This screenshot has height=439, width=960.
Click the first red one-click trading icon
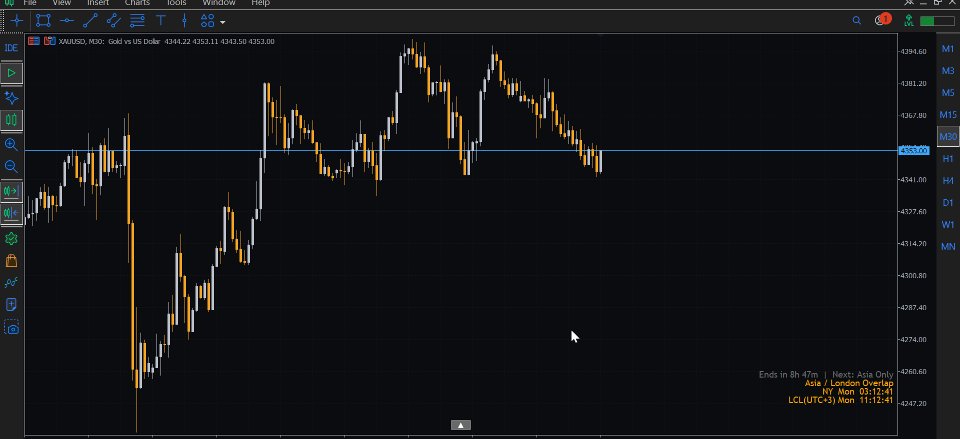click(x=34, y=41)
